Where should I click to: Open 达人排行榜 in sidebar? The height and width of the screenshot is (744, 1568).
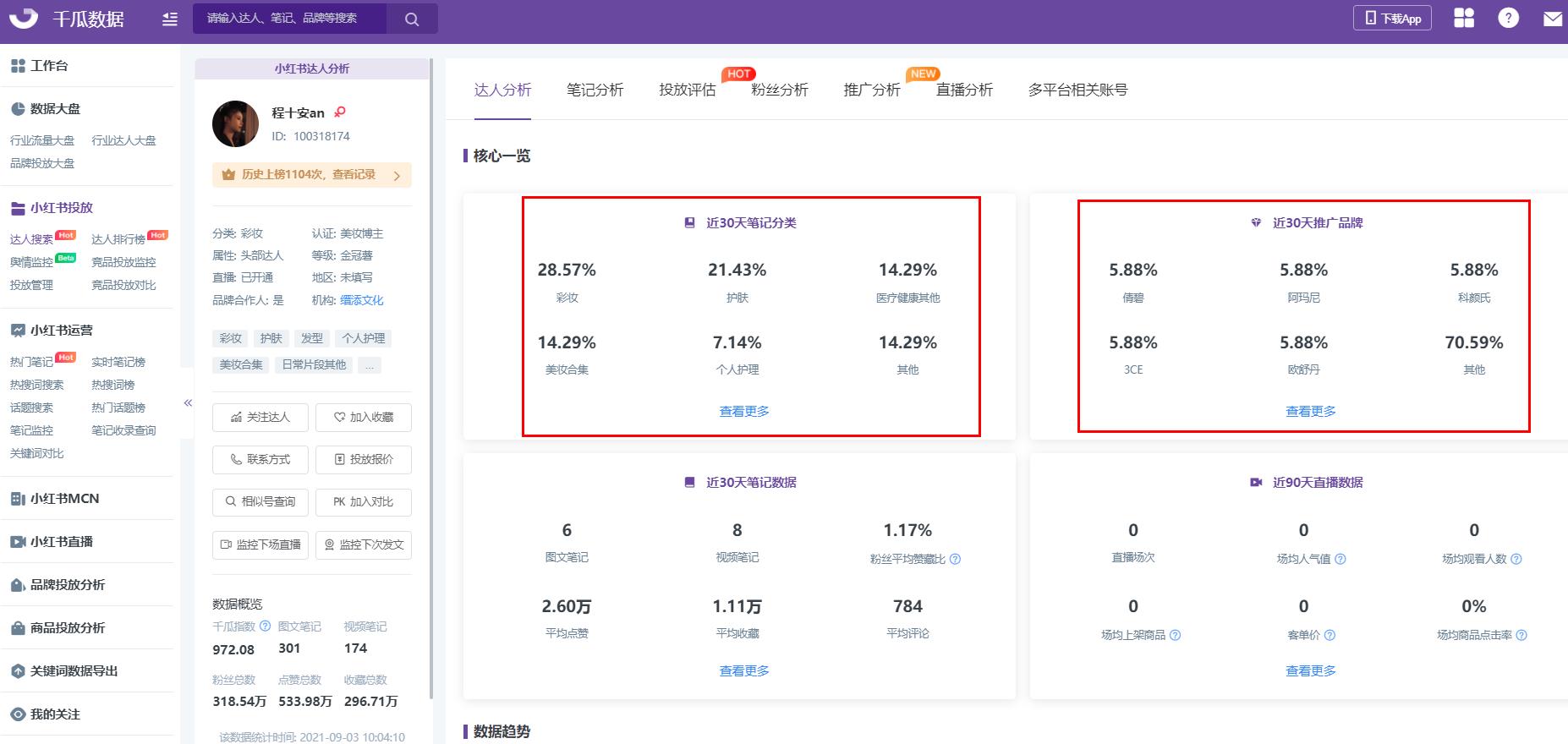coord(118,239)
